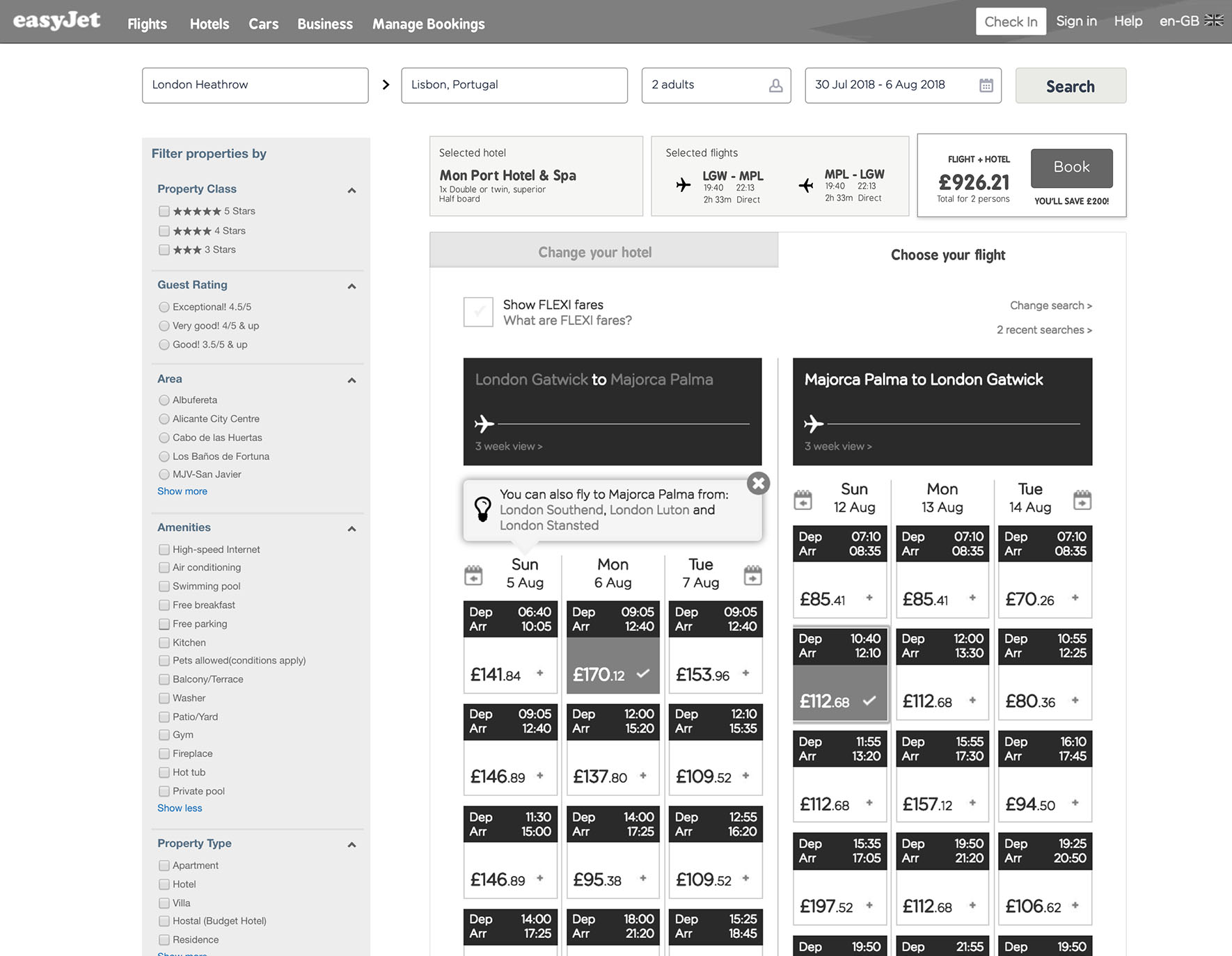
Task: Show earlier return dates before Sun 12 Aug
Action: (x=803, y=500)
